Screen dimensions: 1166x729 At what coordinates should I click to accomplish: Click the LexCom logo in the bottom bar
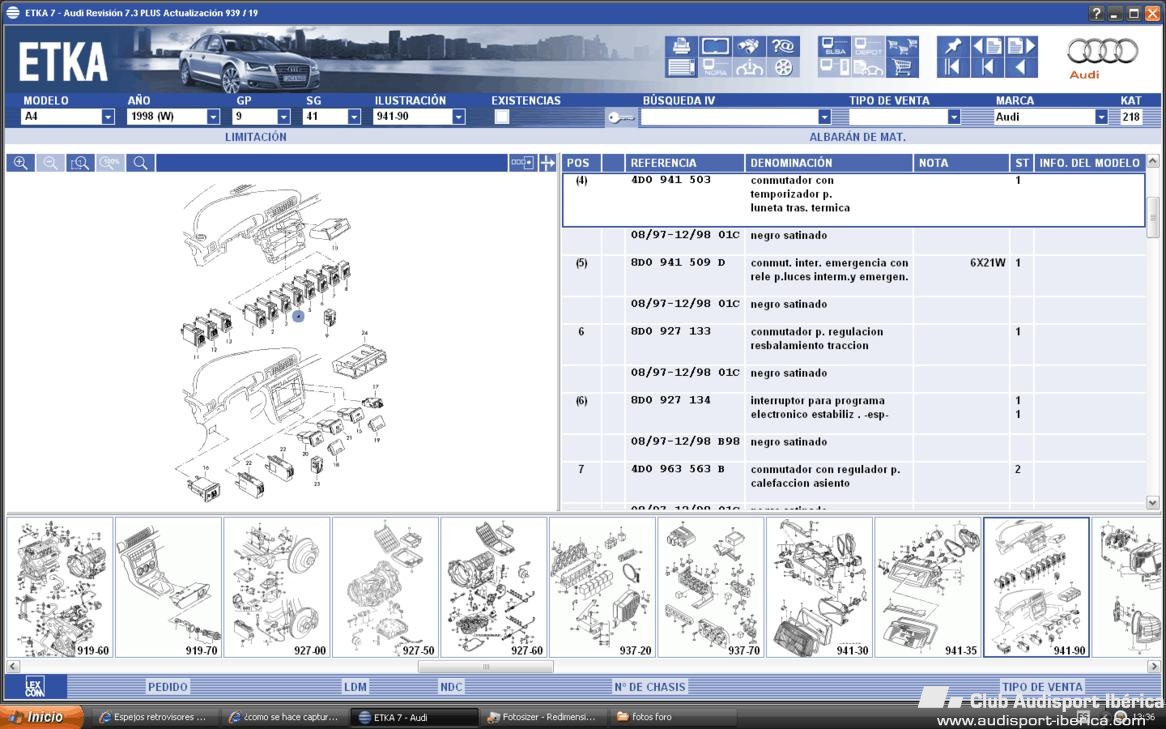pyautogui.click(x=35, y=687)
